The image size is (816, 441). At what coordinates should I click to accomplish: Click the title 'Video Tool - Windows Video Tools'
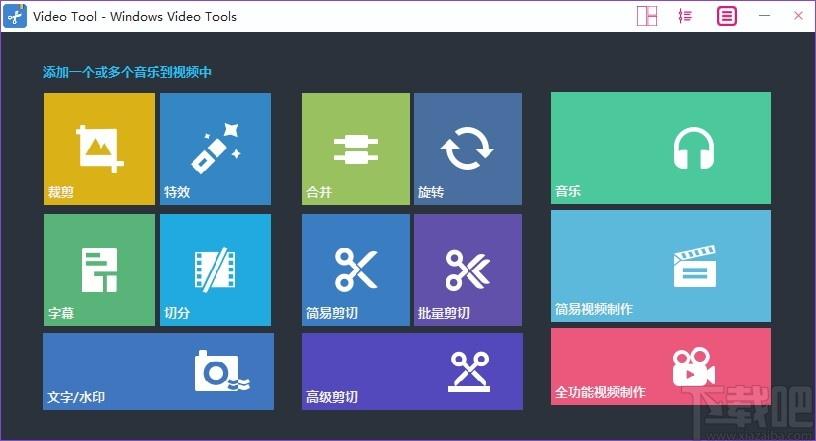point(135,17)
